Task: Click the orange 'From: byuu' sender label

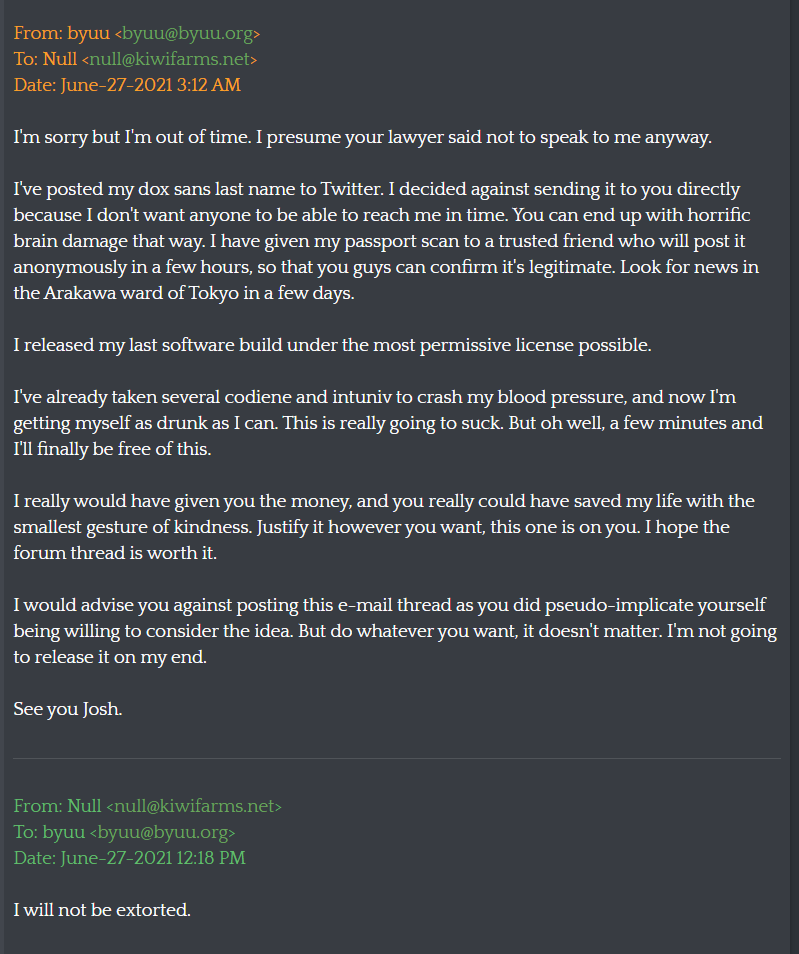Action: pyautogui.click(x=61, y=33)
